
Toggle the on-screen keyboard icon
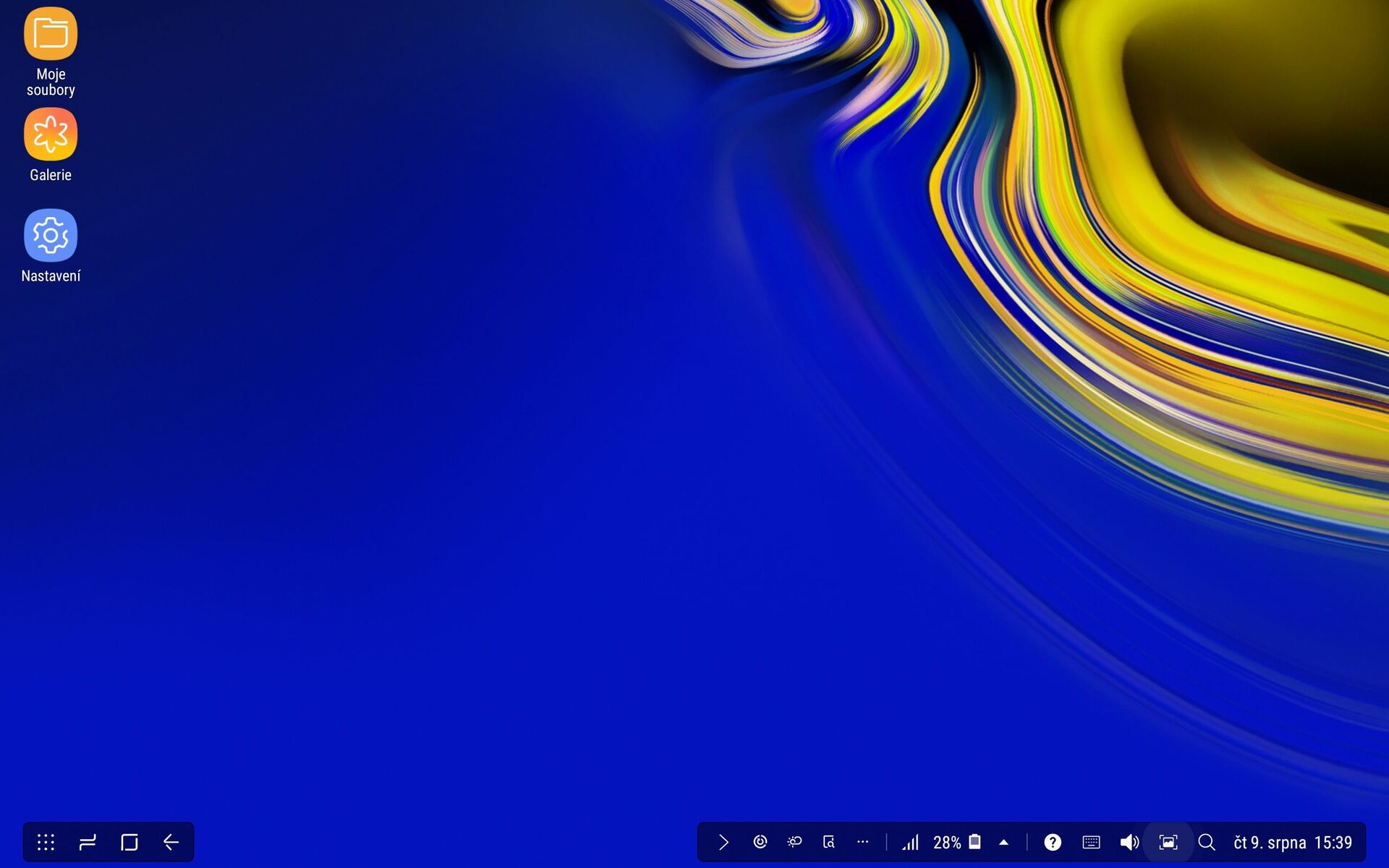point(1091,842)
